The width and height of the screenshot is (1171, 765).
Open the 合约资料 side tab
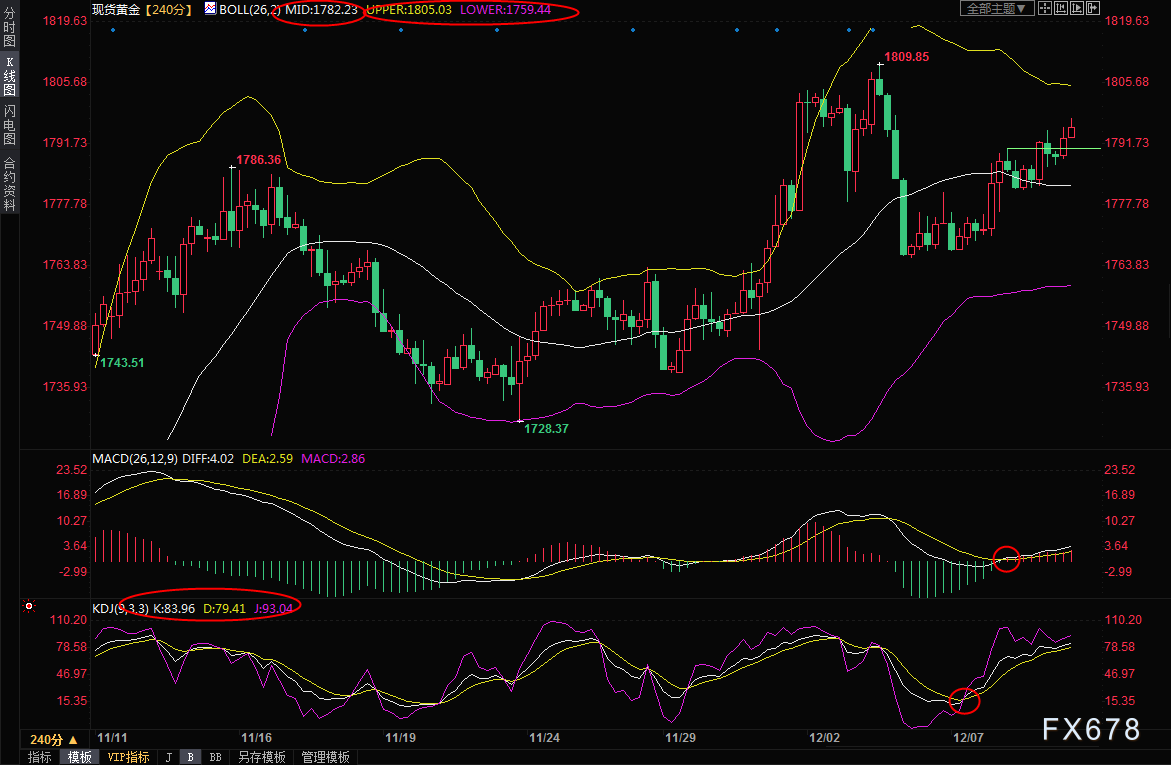(10, 183)
